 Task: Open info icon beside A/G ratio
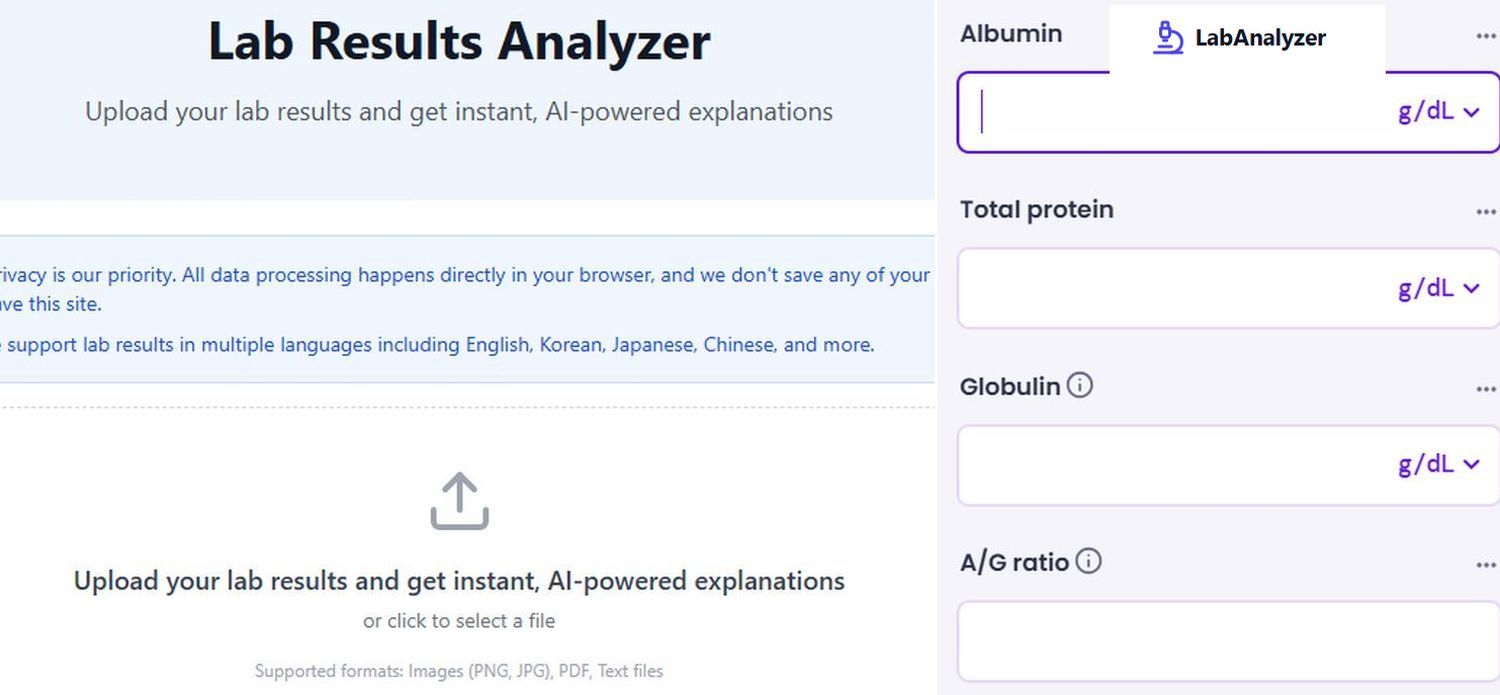(x=1088, y=561)
